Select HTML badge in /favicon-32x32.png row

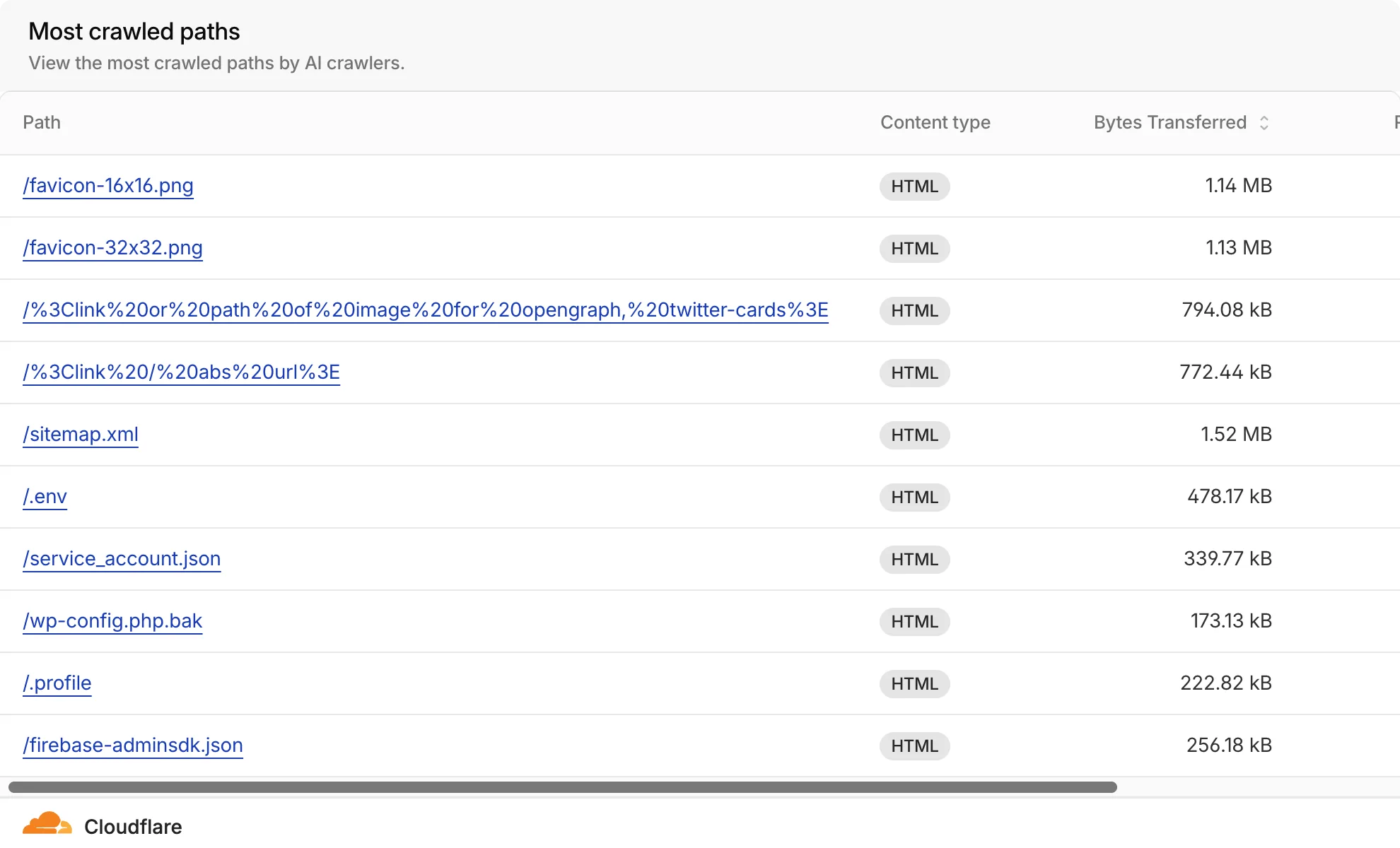(915, 249)
